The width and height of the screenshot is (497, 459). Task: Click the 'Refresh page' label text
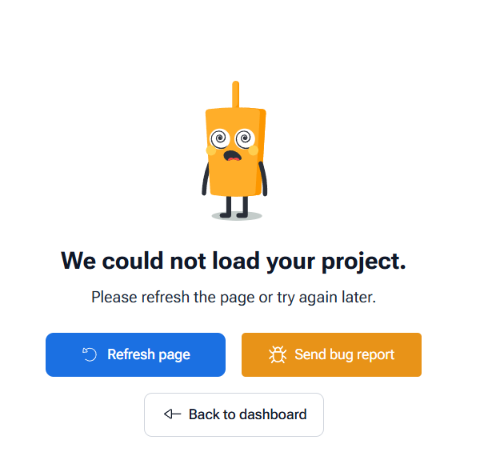click(x=149, y=355)
